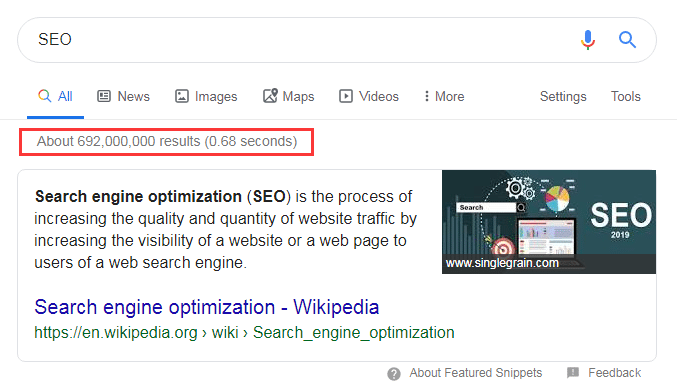
Task: Switch to the Images tab
Action: click(x=206, y=96)
